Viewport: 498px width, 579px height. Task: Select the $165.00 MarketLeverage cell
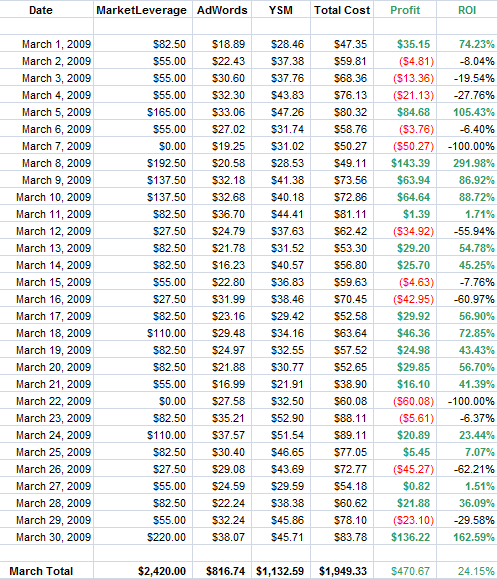(143, 112)
